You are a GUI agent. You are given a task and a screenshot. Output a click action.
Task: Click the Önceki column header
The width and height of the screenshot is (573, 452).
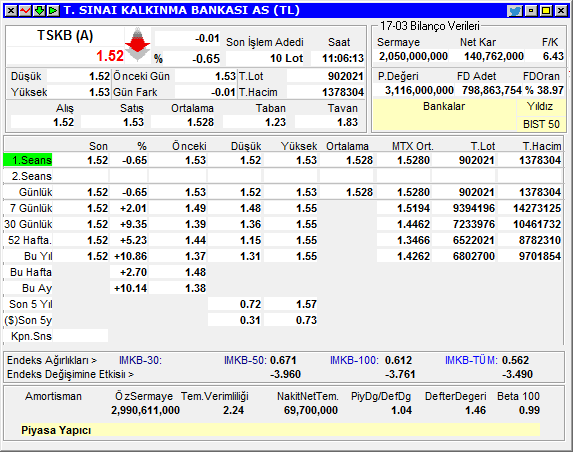point(189,146)
